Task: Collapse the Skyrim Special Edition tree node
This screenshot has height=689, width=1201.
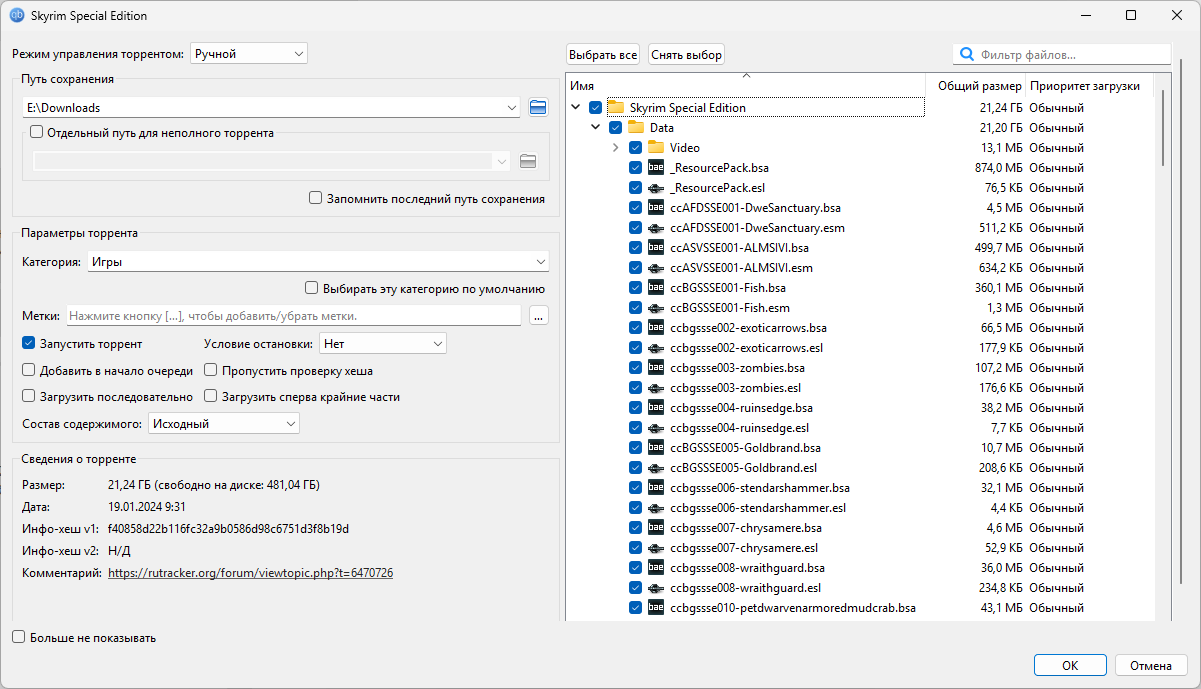Action: tap(576, 107)
